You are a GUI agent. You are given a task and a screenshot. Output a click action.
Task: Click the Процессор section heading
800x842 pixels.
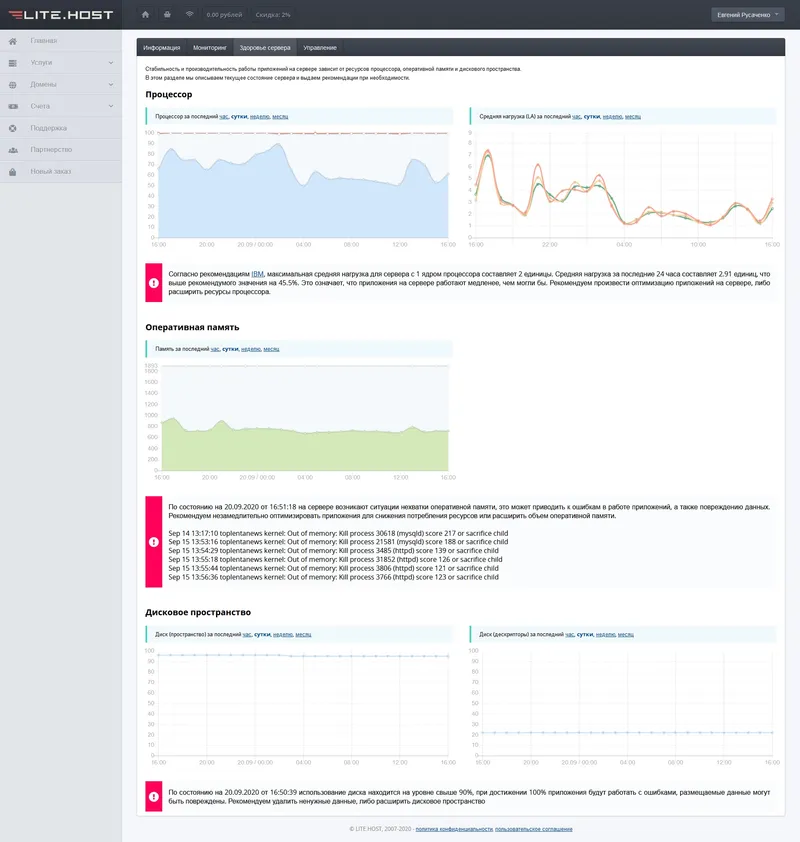point(169,95)
